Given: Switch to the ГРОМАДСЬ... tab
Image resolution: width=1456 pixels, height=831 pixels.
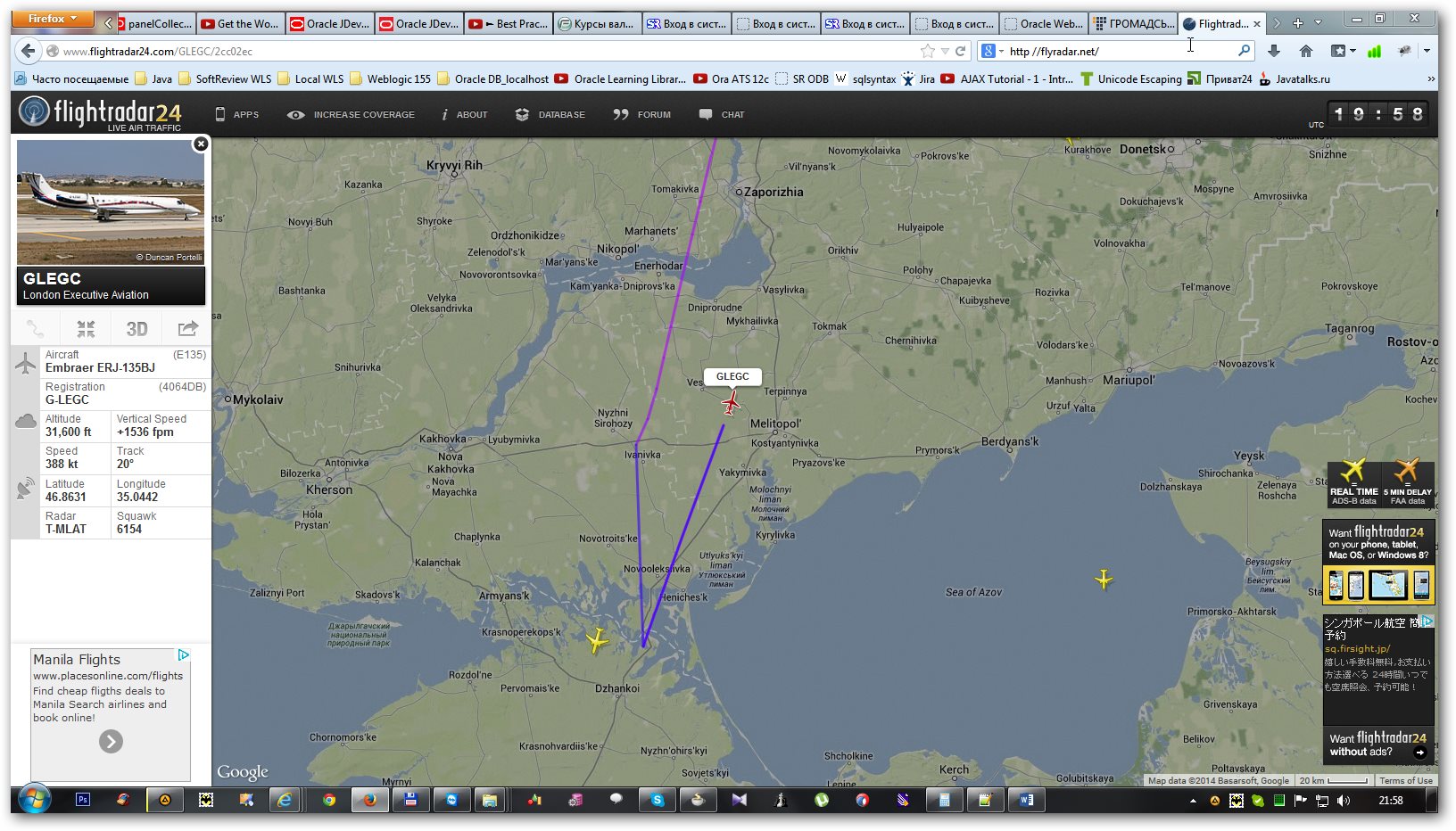Looking at the screenshot, I should point(1133,24).
